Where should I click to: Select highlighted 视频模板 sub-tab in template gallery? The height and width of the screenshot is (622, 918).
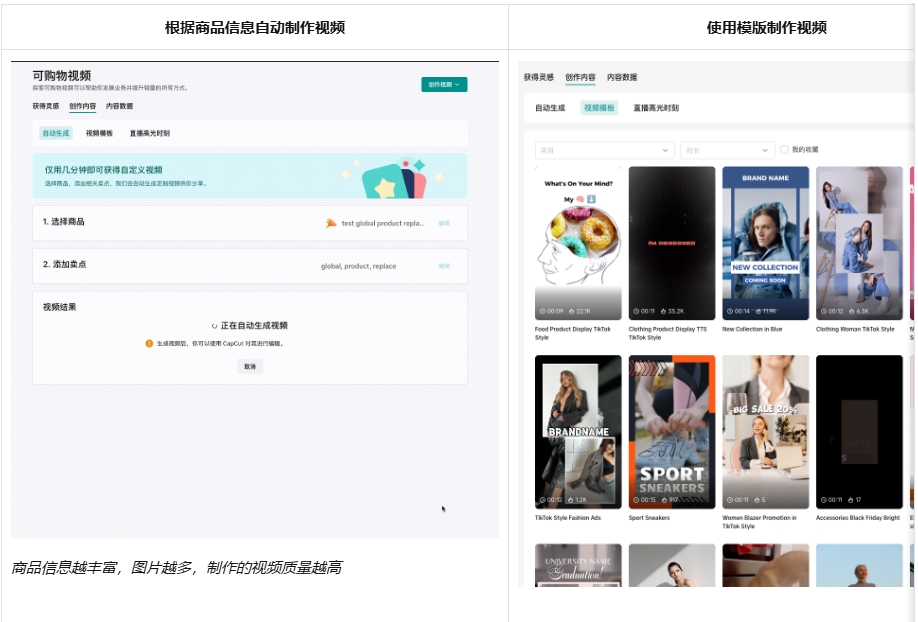(x=600, y=108)
